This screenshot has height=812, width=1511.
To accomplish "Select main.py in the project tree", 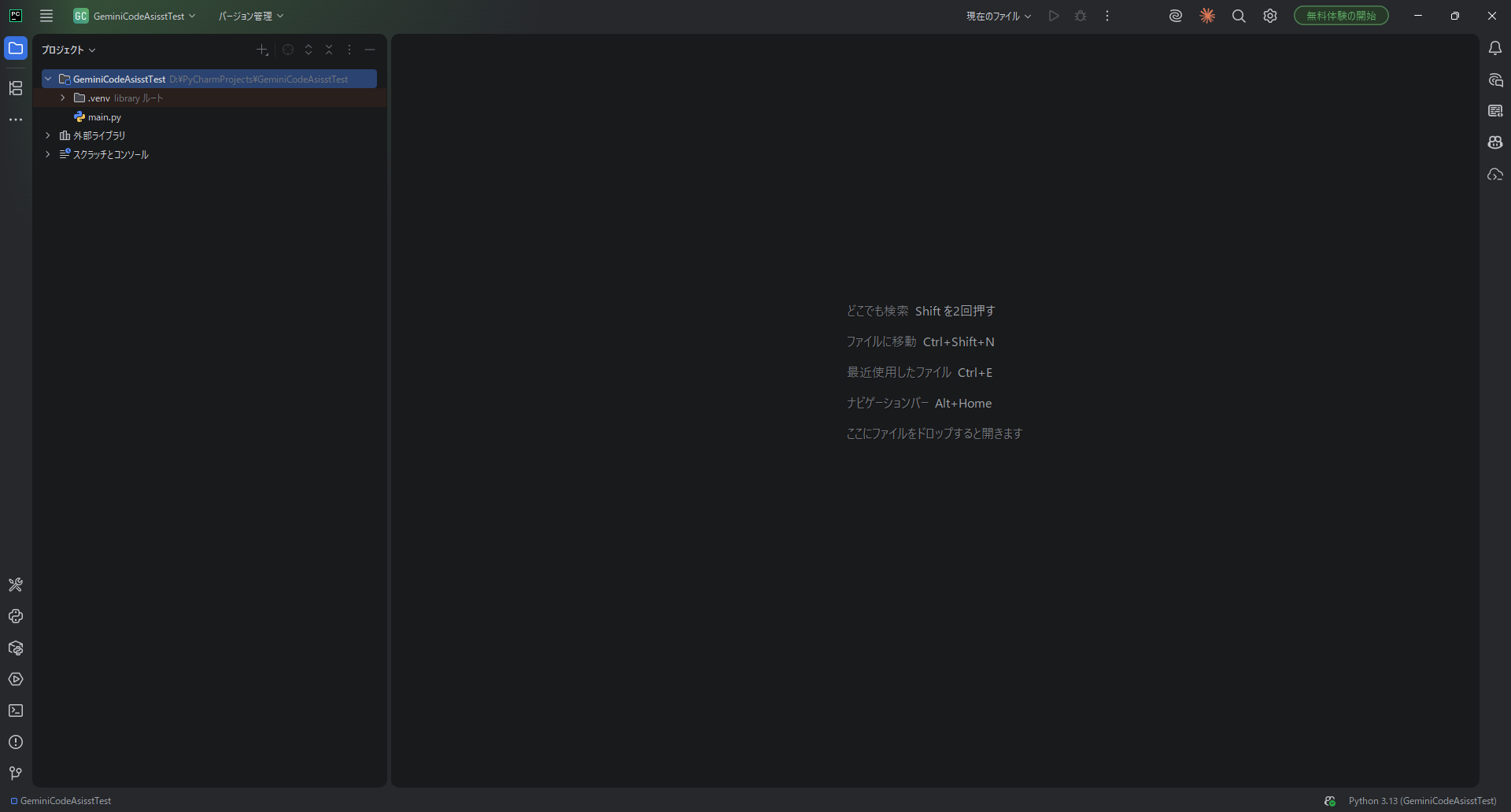I will point(104,117).
